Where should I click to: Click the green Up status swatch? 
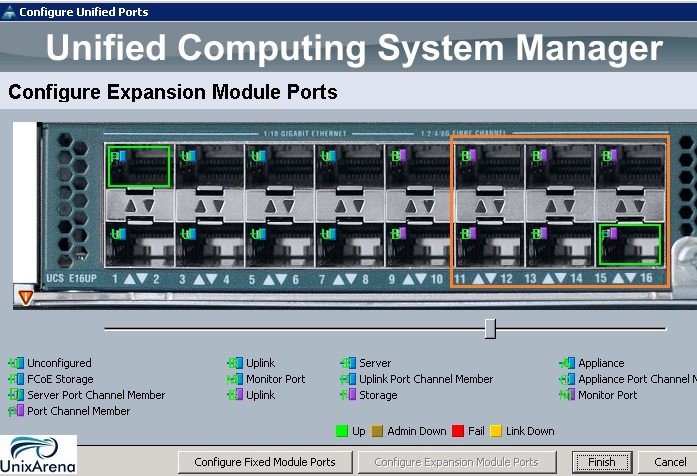(x=341, y=431)
